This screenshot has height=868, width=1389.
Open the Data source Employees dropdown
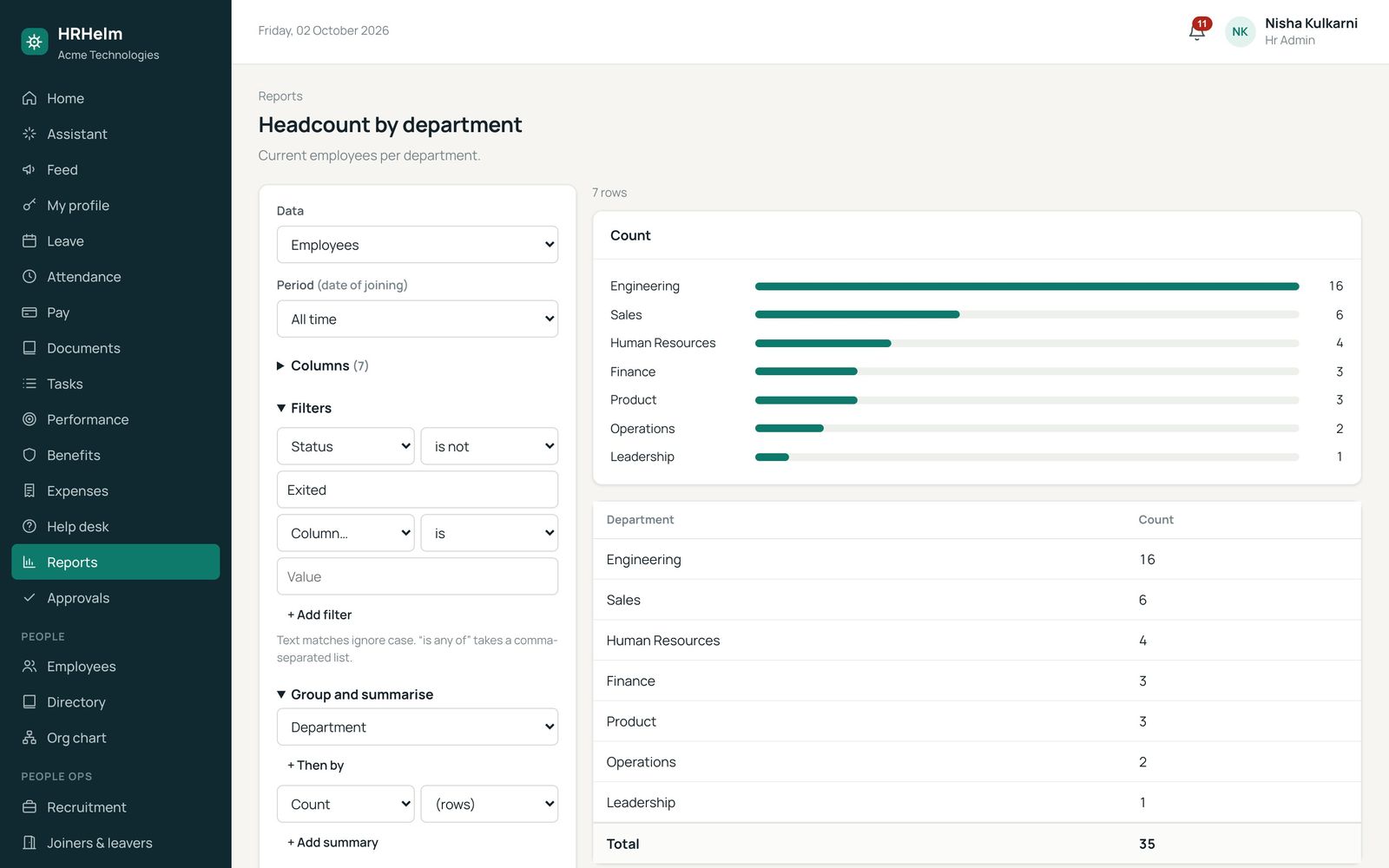coord(418,245)
